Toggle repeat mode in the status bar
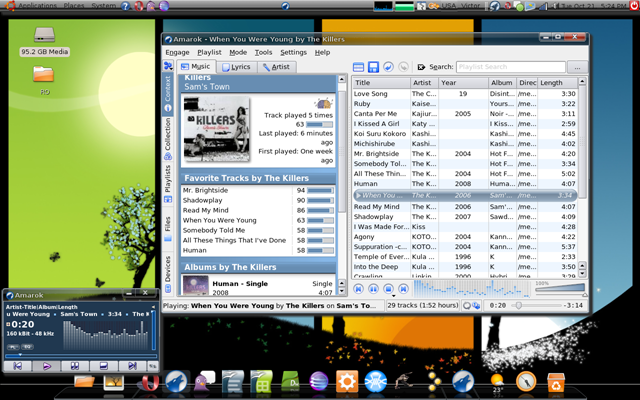 [467, 306]
